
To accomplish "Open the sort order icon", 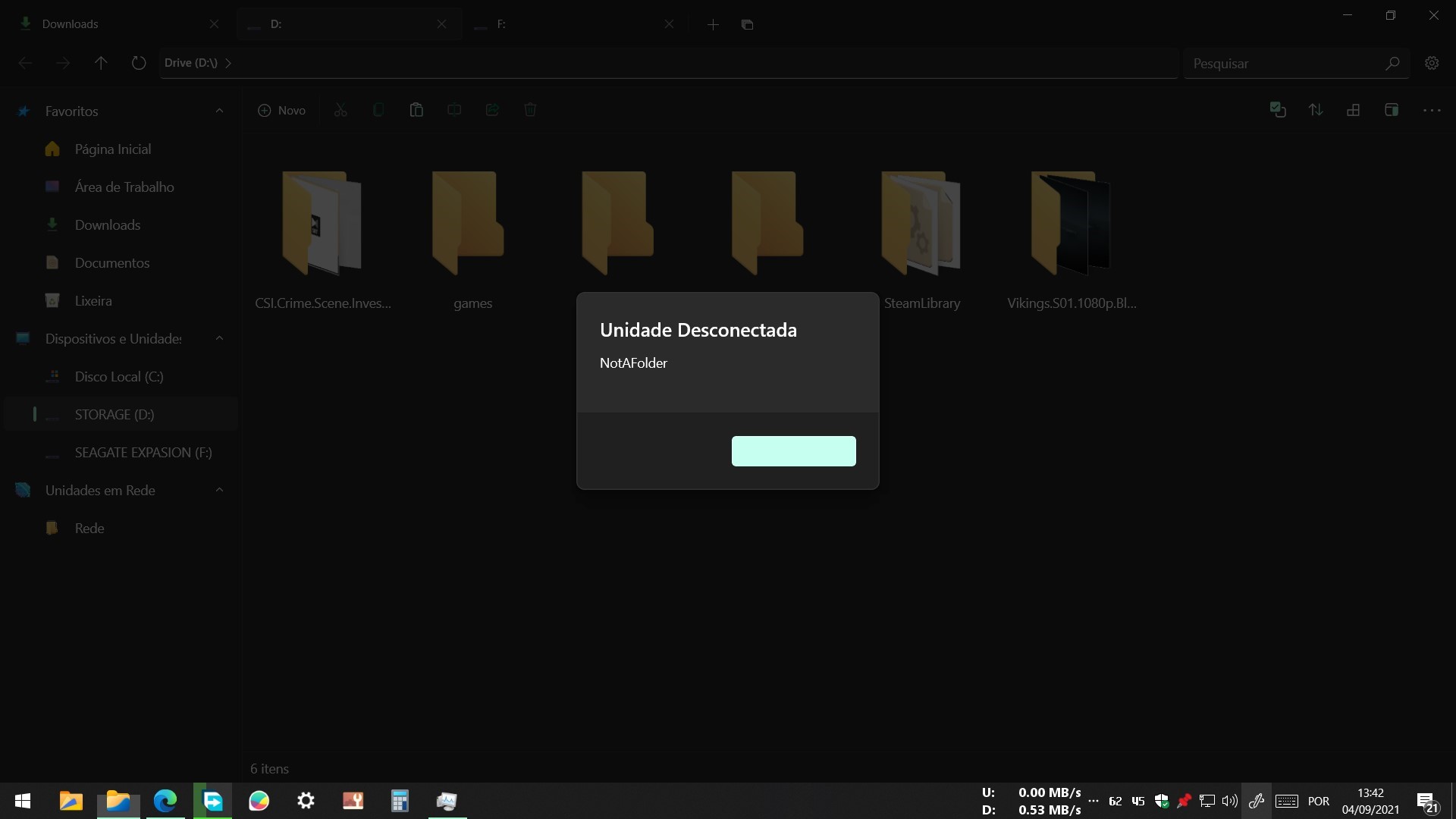I will tap(1316, 110).
